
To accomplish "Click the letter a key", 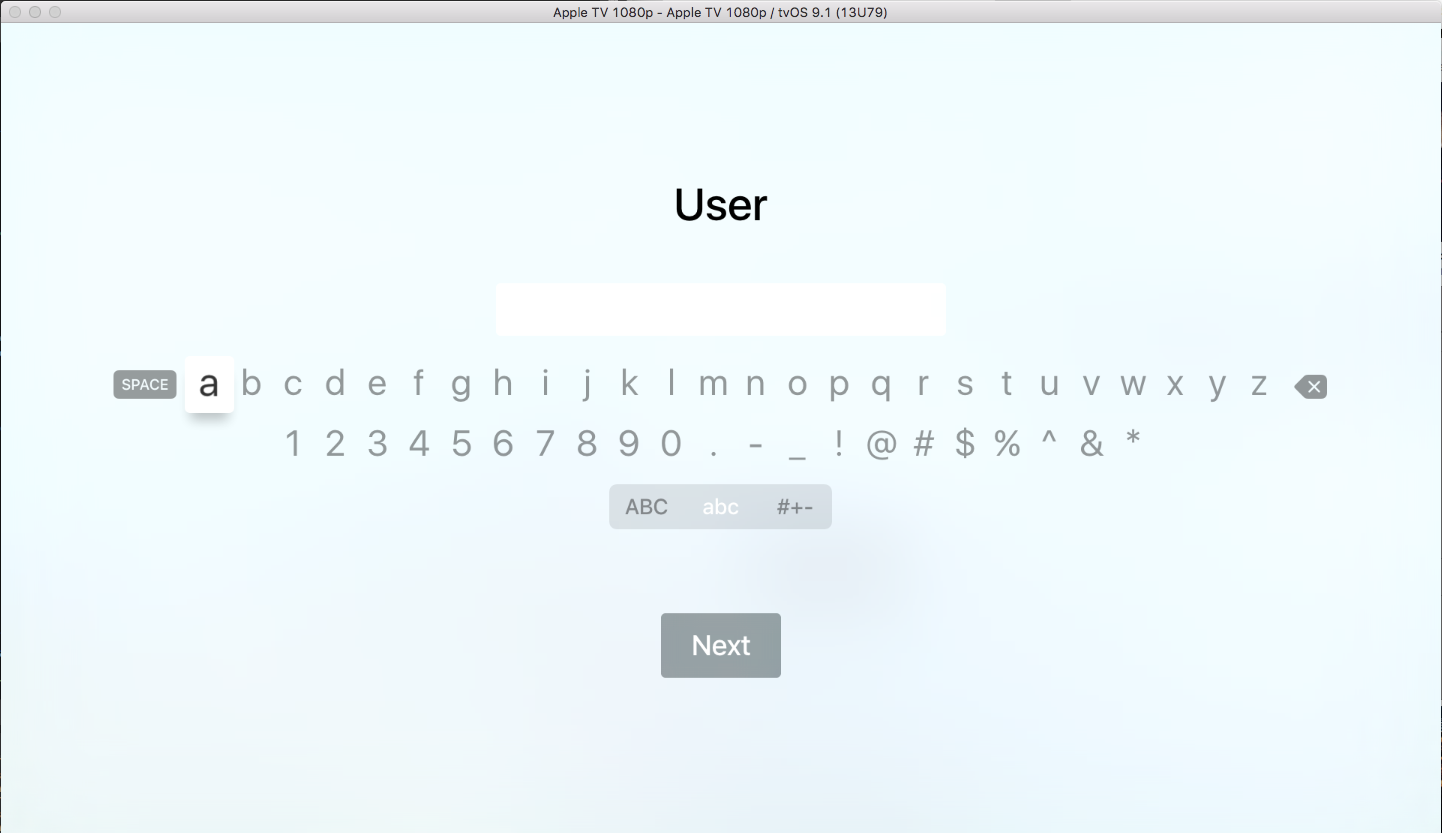I will [209, 383].
